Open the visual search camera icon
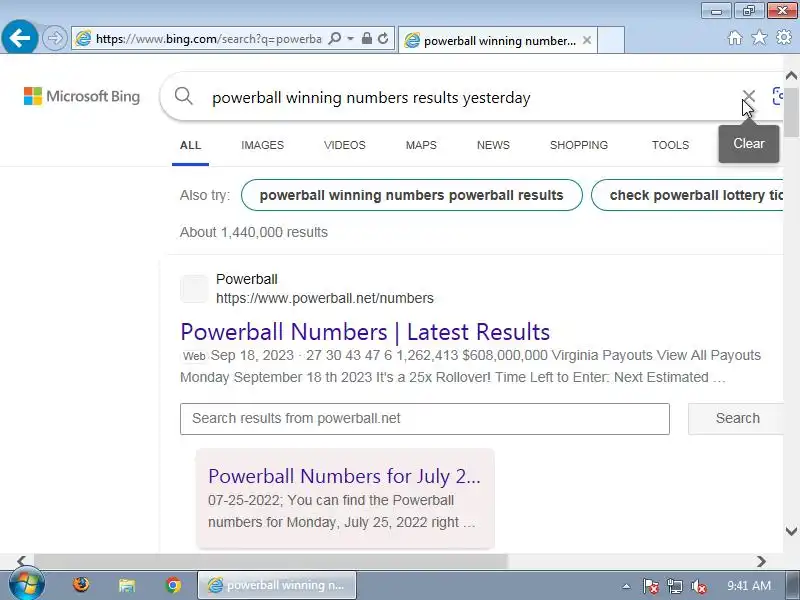This screenshot has height=600, width=800. pos(777,96)
